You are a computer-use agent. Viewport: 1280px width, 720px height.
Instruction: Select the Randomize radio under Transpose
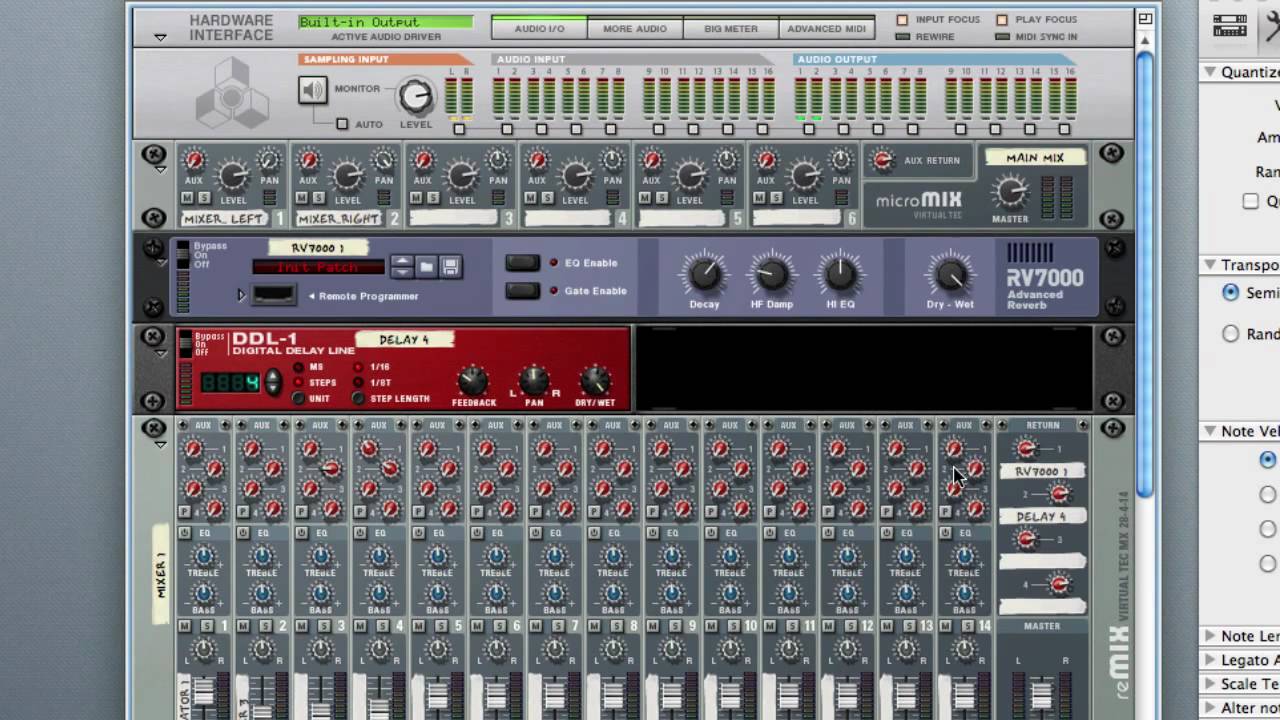coord(1231,334)
